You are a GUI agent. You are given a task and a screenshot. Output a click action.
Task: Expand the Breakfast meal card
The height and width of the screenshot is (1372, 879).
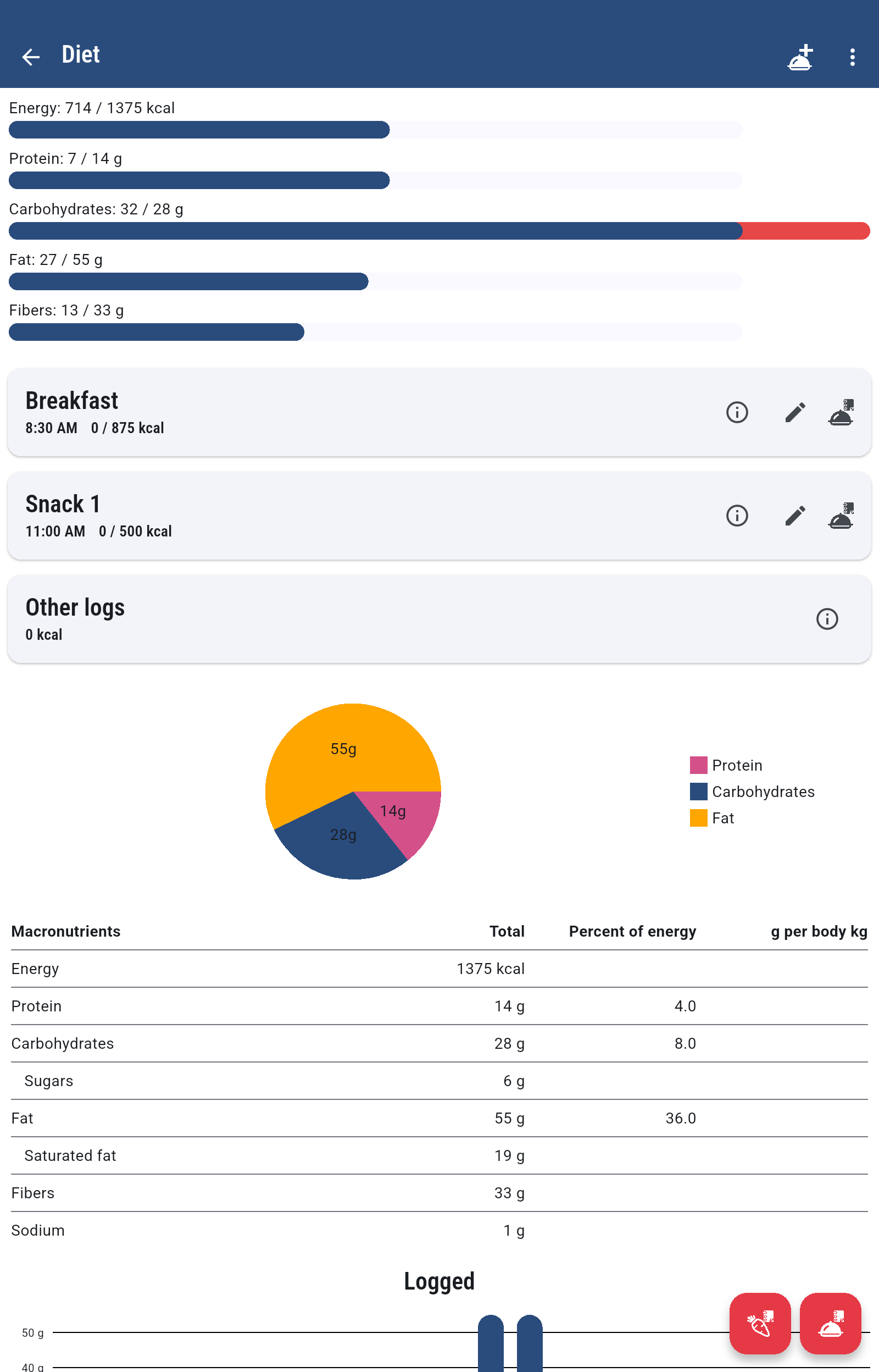click(x=365, y=412)
